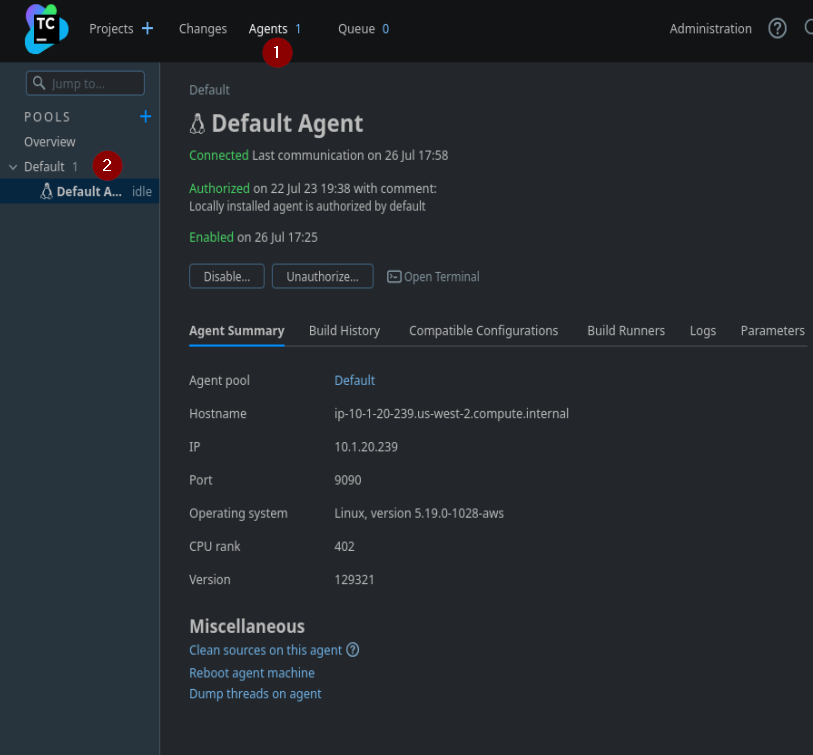Screen dimensions: 813x755
Task: Click the green Authorized status text
Action: point(219,188)
